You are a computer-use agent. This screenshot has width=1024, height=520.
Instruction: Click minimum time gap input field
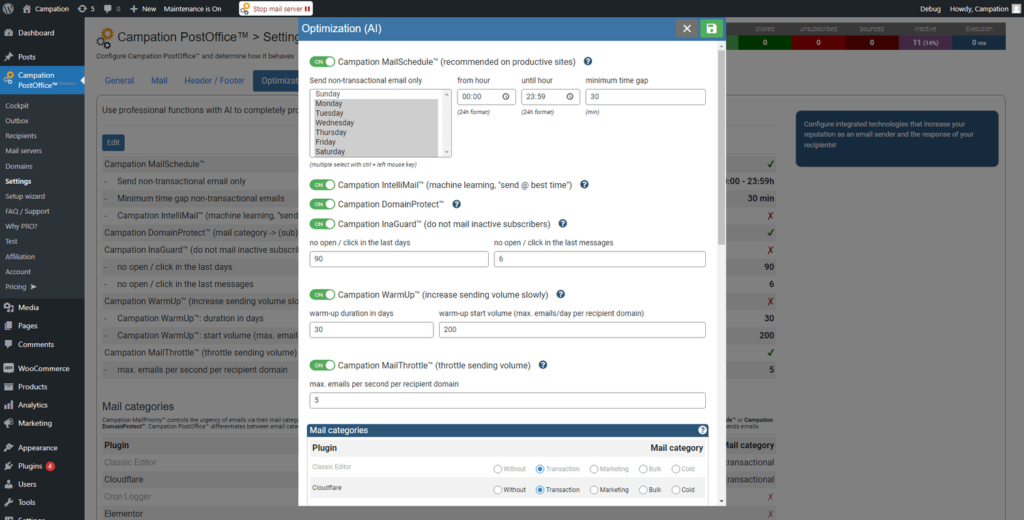coord(645,97)
